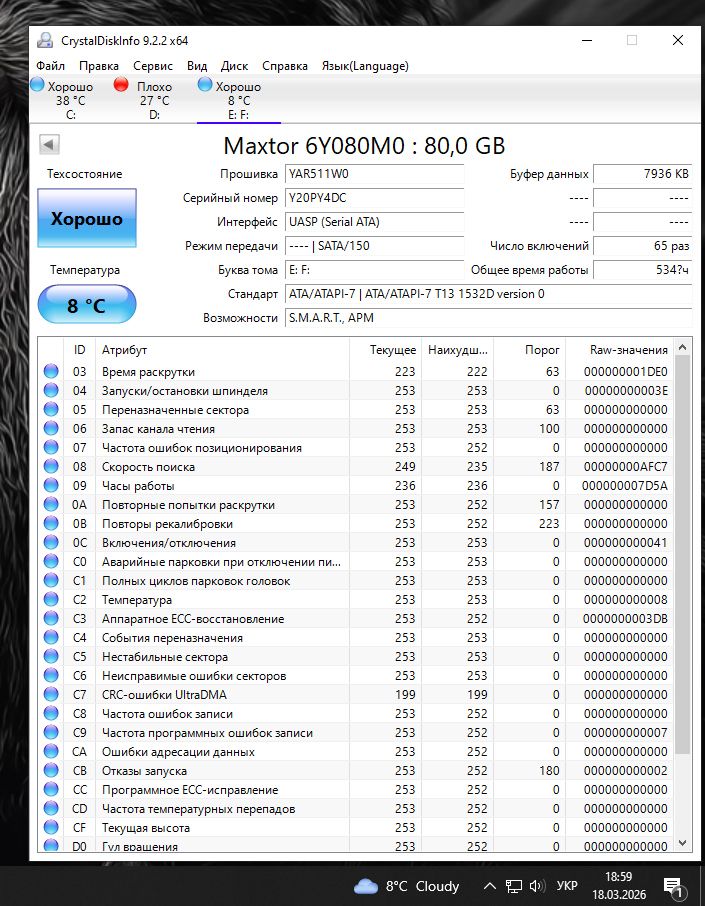Click the Интерфейс field UASP (Serial ATA)

374,222
